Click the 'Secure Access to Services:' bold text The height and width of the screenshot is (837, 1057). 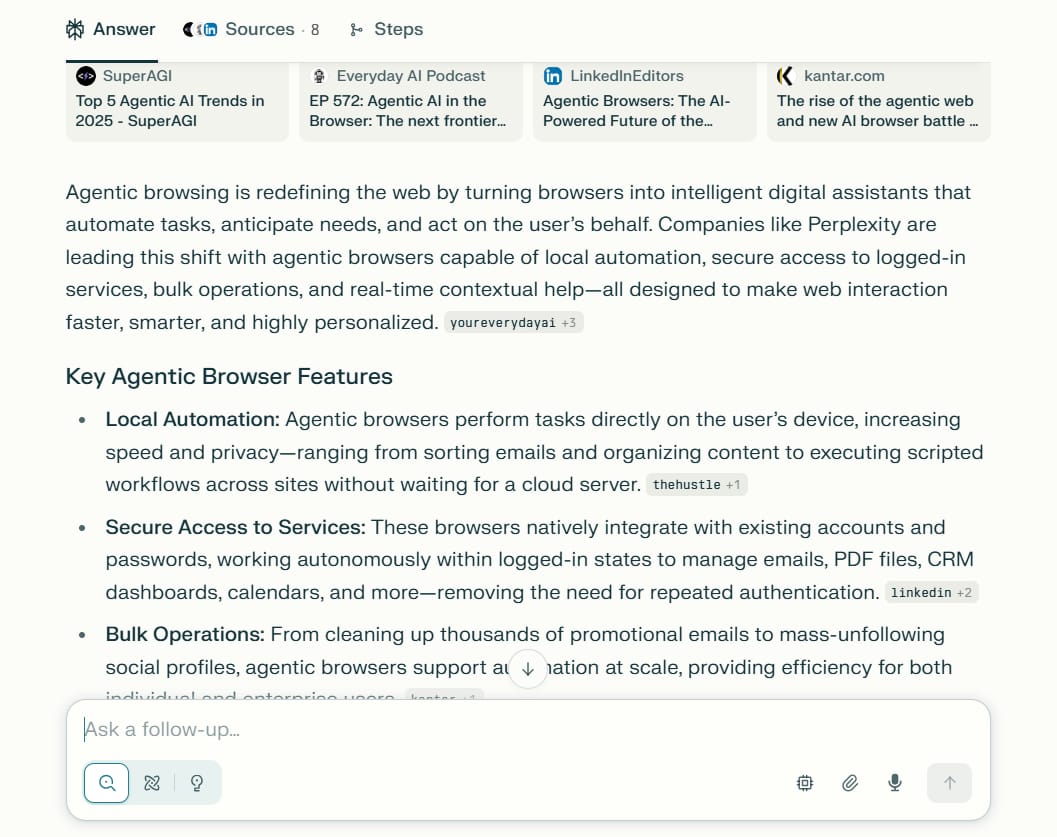[x=235, y=528]
